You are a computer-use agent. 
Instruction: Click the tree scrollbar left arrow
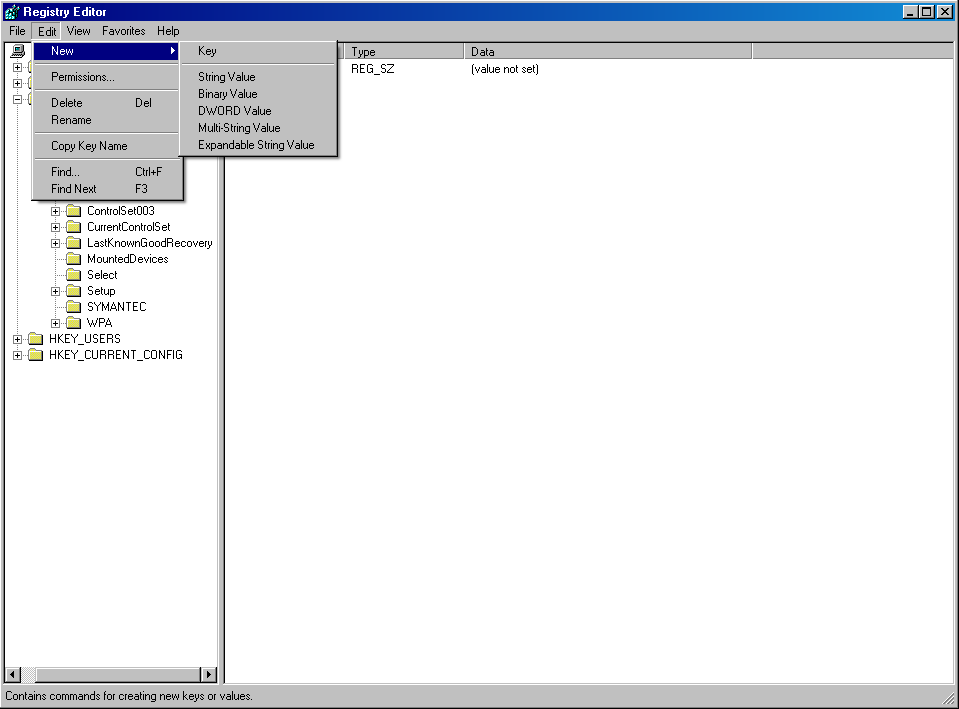(x=13, y=675)
